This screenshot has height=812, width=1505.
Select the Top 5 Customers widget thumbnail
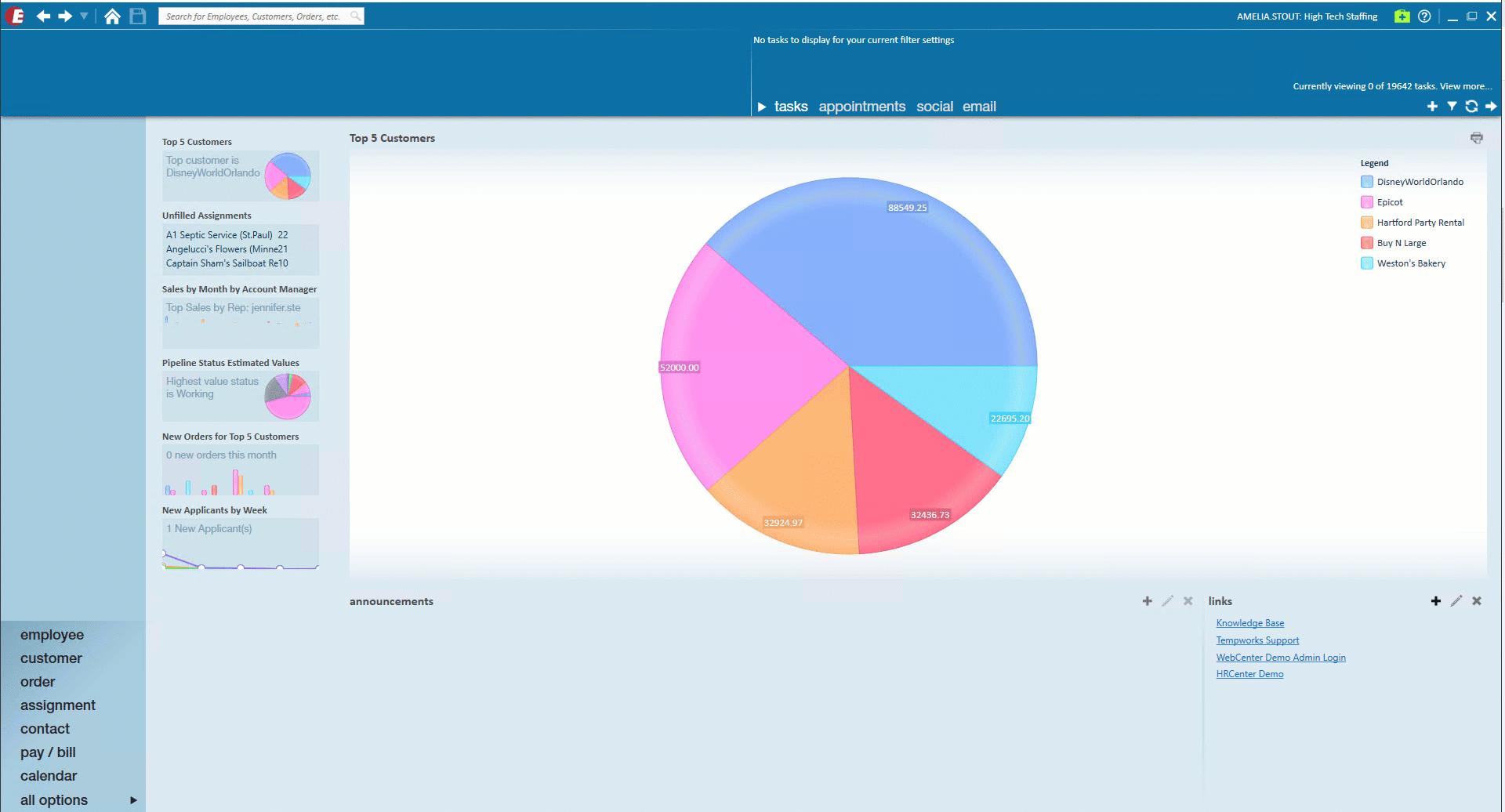[241, 176]
